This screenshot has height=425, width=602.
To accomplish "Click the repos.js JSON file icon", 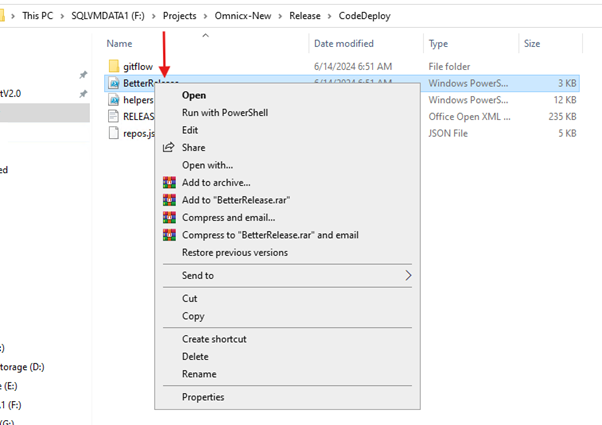I will (x=114, y=133).
